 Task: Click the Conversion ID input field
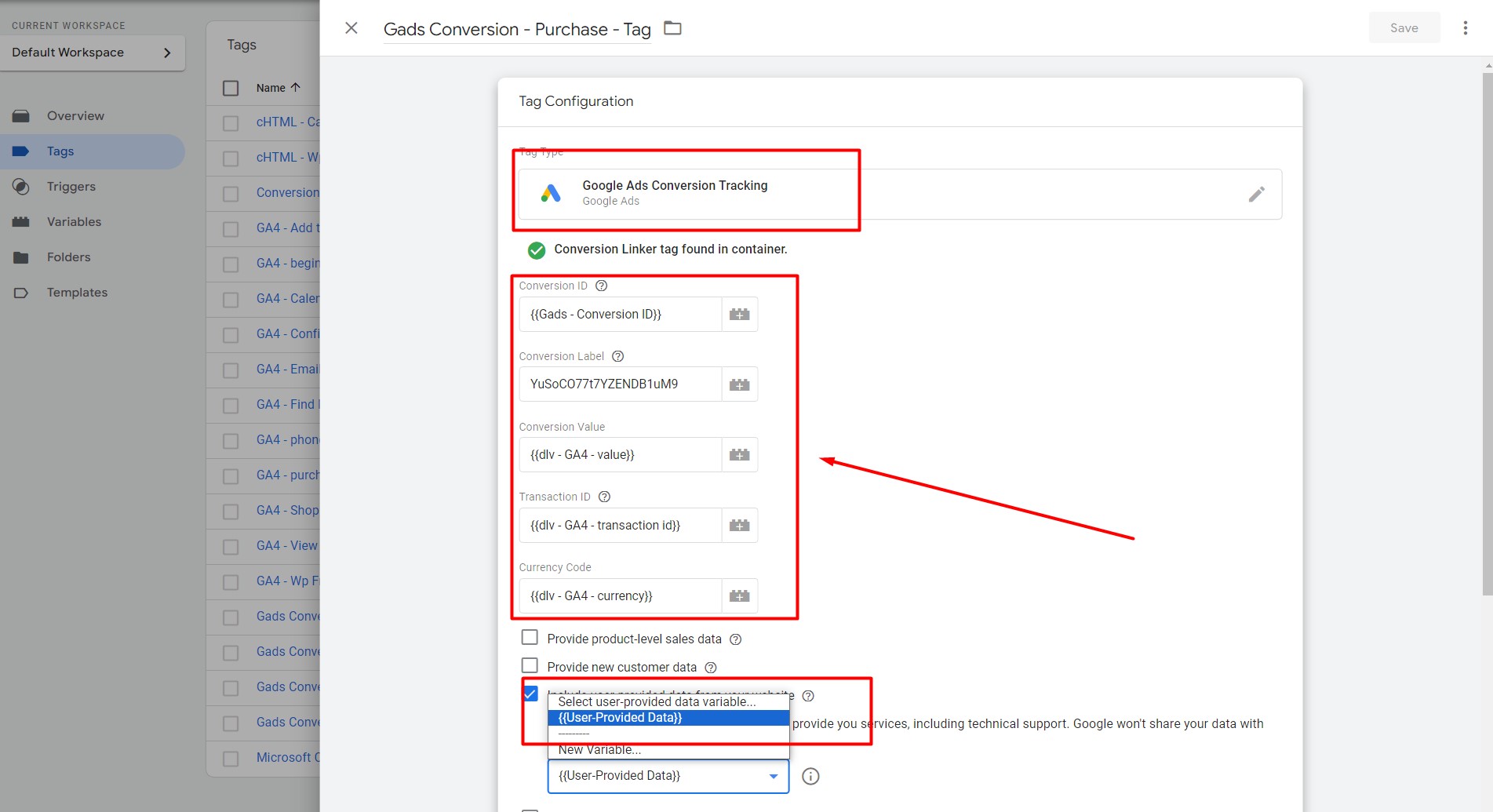click(620, 314)
